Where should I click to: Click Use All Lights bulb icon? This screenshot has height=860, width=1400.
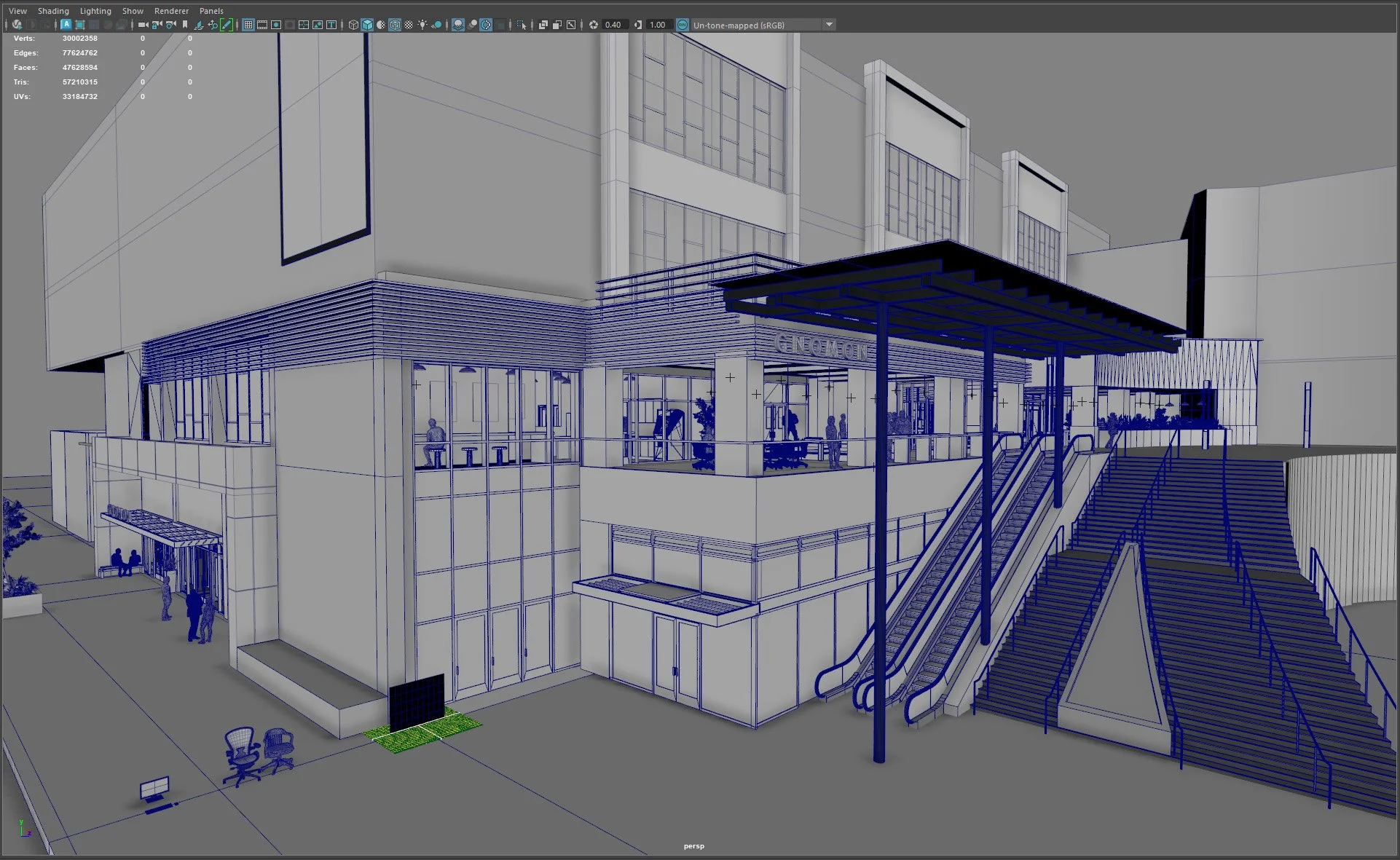click(422, 25)
